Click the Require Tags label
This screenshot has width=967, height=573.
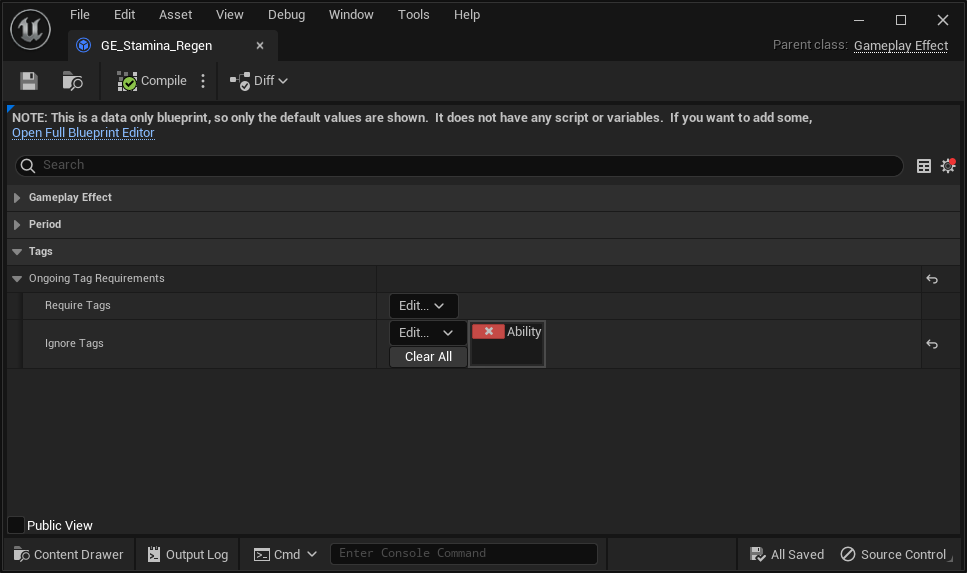(x=78, y=305)
